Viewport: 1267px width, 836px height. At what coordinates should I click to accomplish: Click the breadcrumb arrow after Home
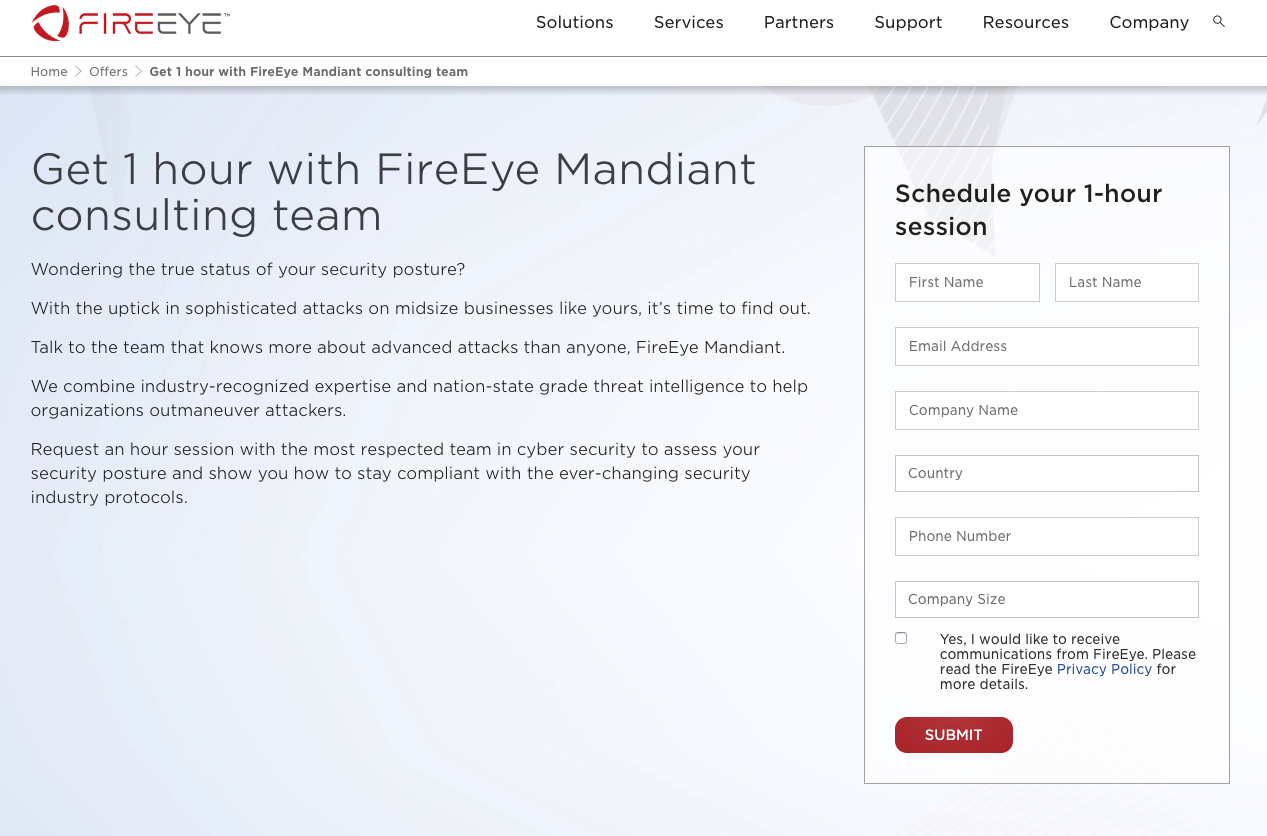tap(78, 72)
